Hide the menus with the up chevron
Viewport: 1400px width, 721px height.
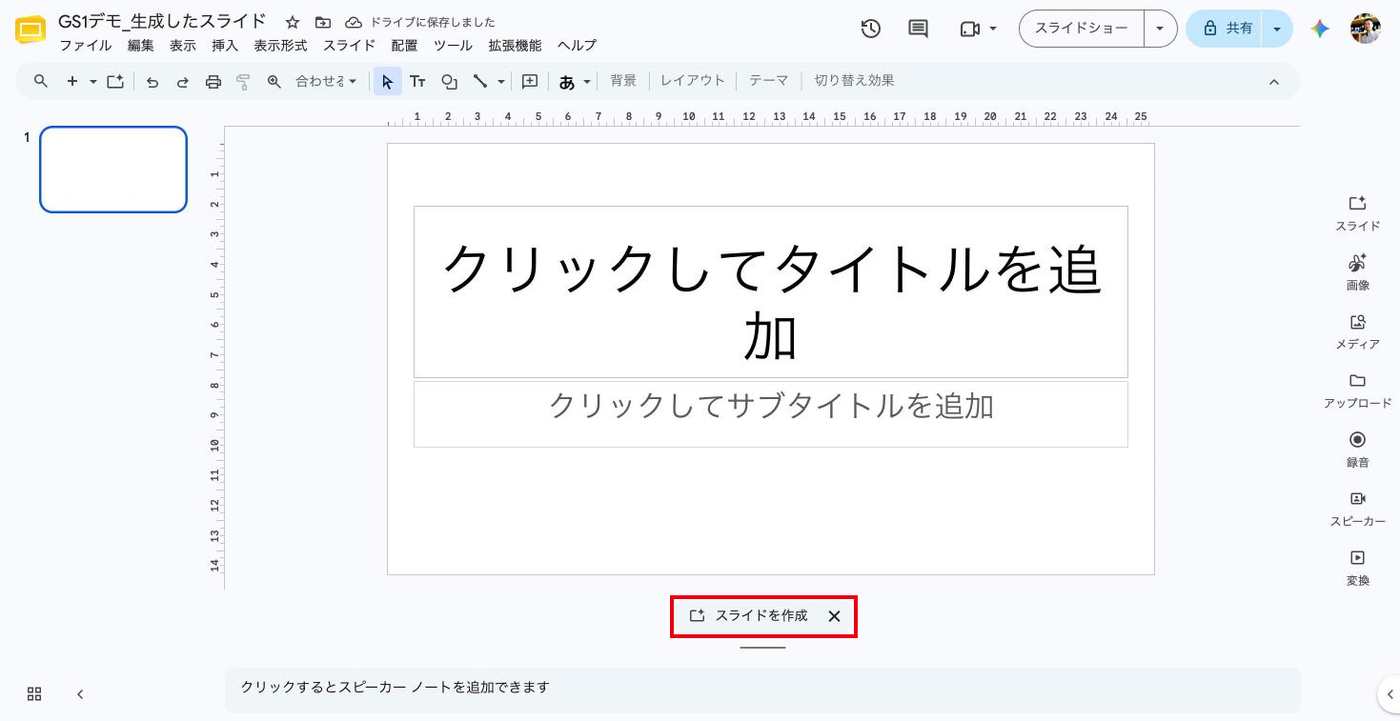click(1274, 82)
